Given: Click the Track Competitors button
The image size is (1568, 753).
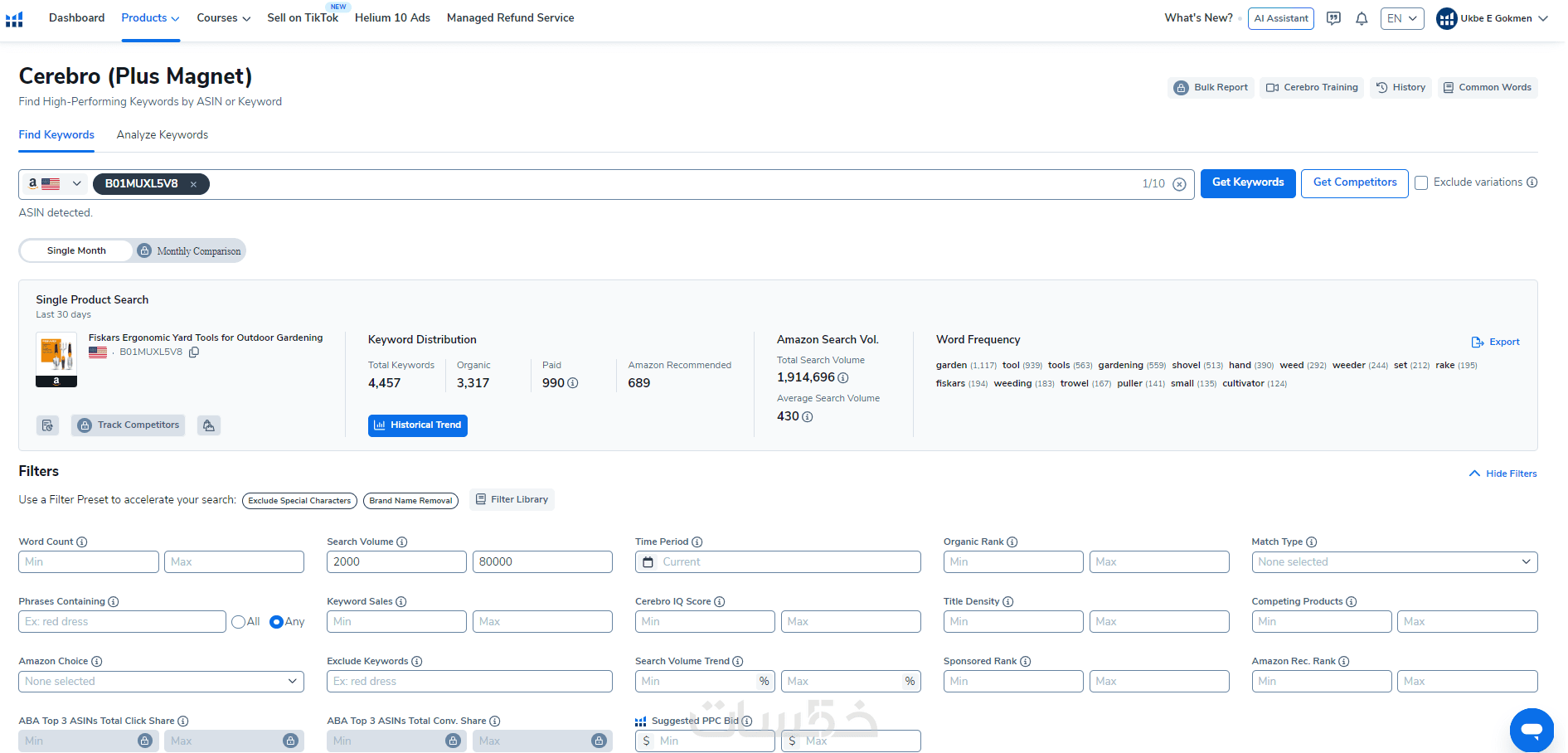Looking at the screenshot, I should click(128, 425).
